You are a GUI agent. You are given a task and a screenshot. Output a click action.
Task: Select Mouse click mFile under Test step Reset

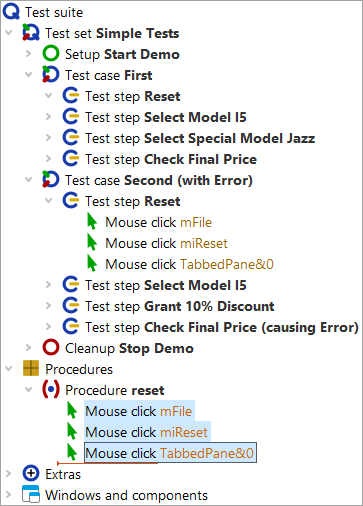159,222
